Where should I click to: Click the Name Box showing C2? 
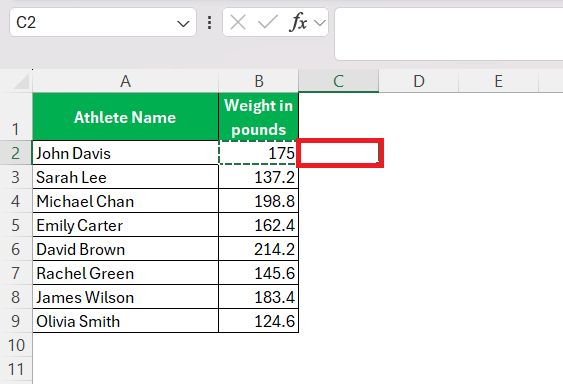click(103, 22)
